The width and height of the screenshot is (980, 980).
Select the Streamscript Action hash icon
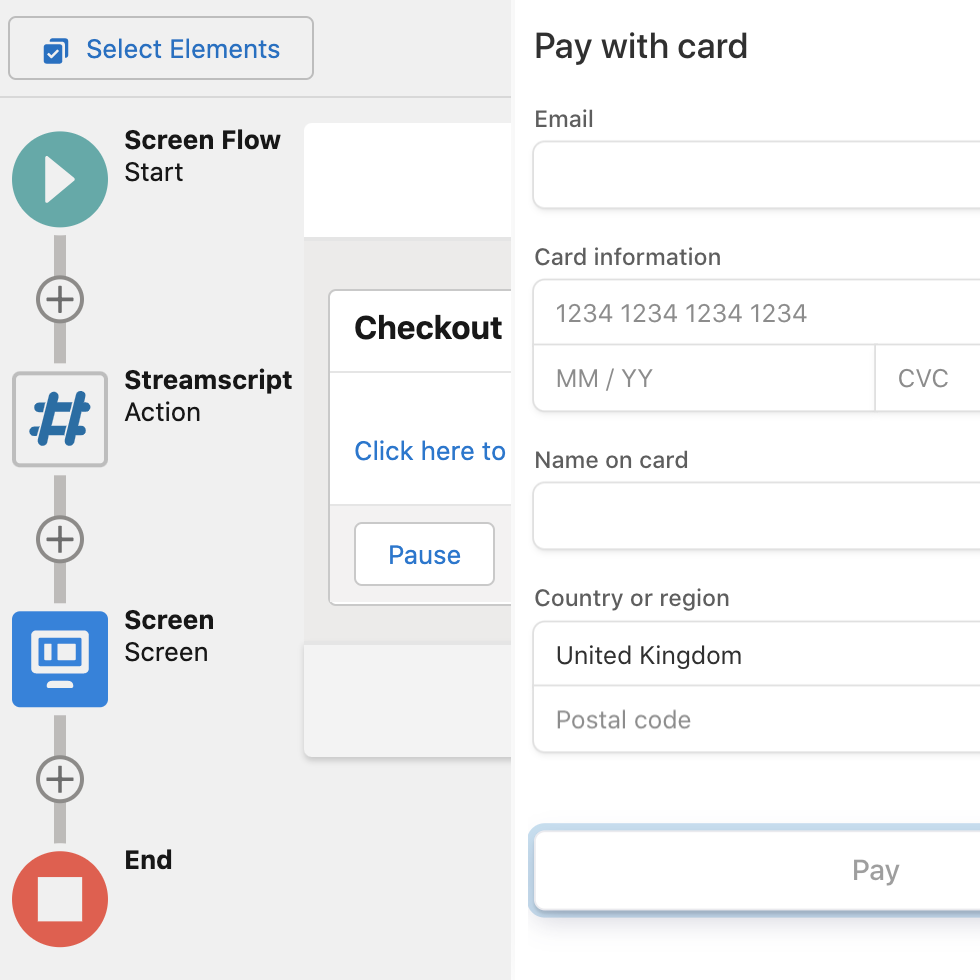tap(60, 419)
